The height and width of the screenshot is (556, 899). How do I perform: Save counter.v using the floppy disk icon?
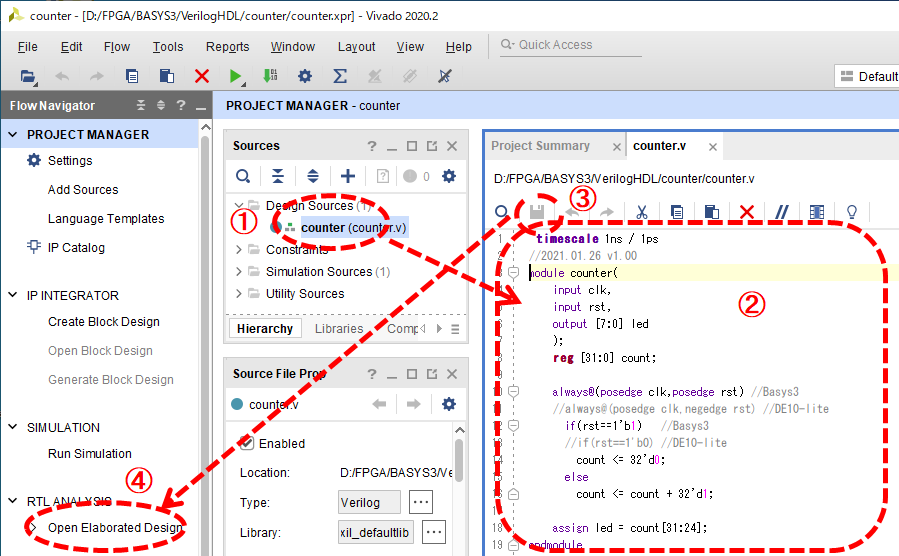click(536, 211)
